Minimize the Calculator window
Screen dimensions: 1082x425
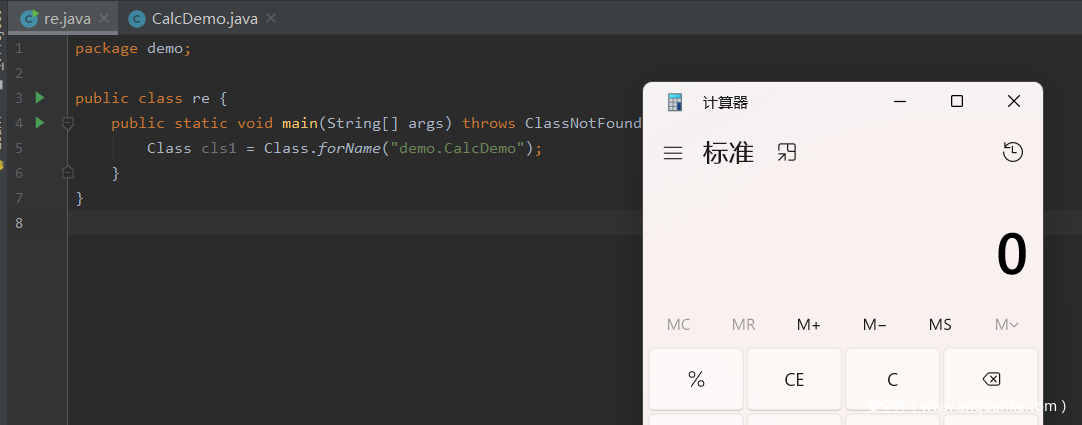click(x=900, y=101)
